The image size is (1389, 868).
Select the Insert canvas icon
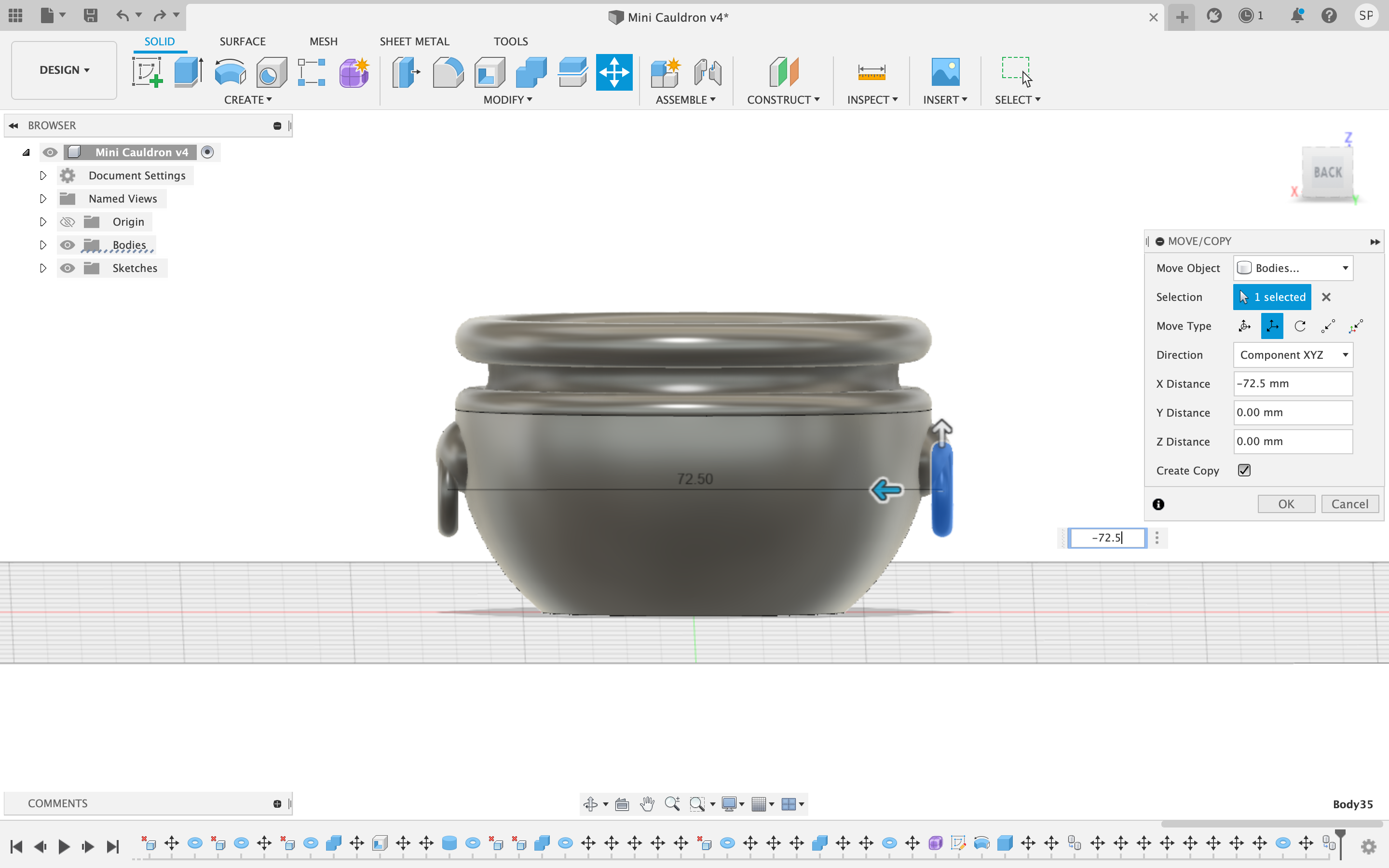(x=945, y=72)
